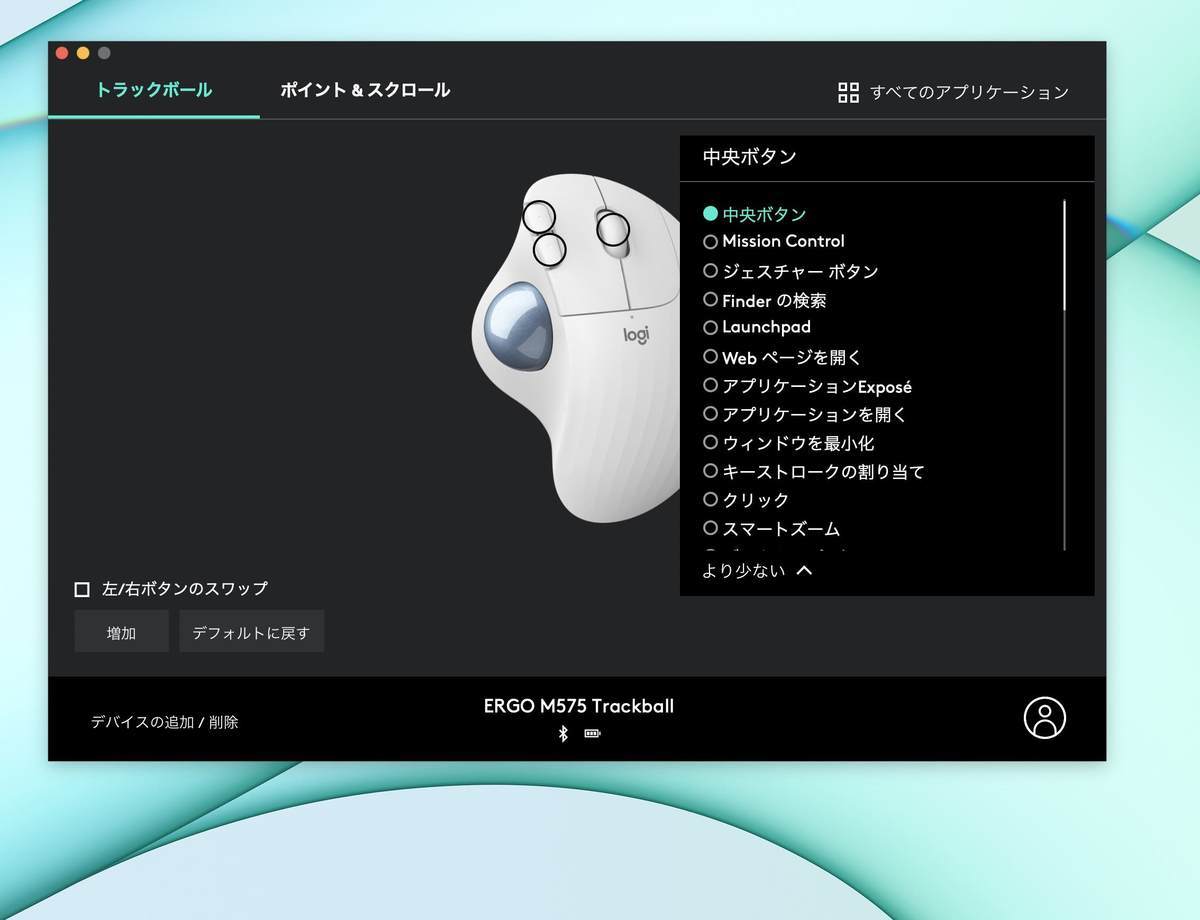The width and height of the screenshot is (1200, 920).
Task: Click the yellow minimize window button
Action: pos(83,53)
